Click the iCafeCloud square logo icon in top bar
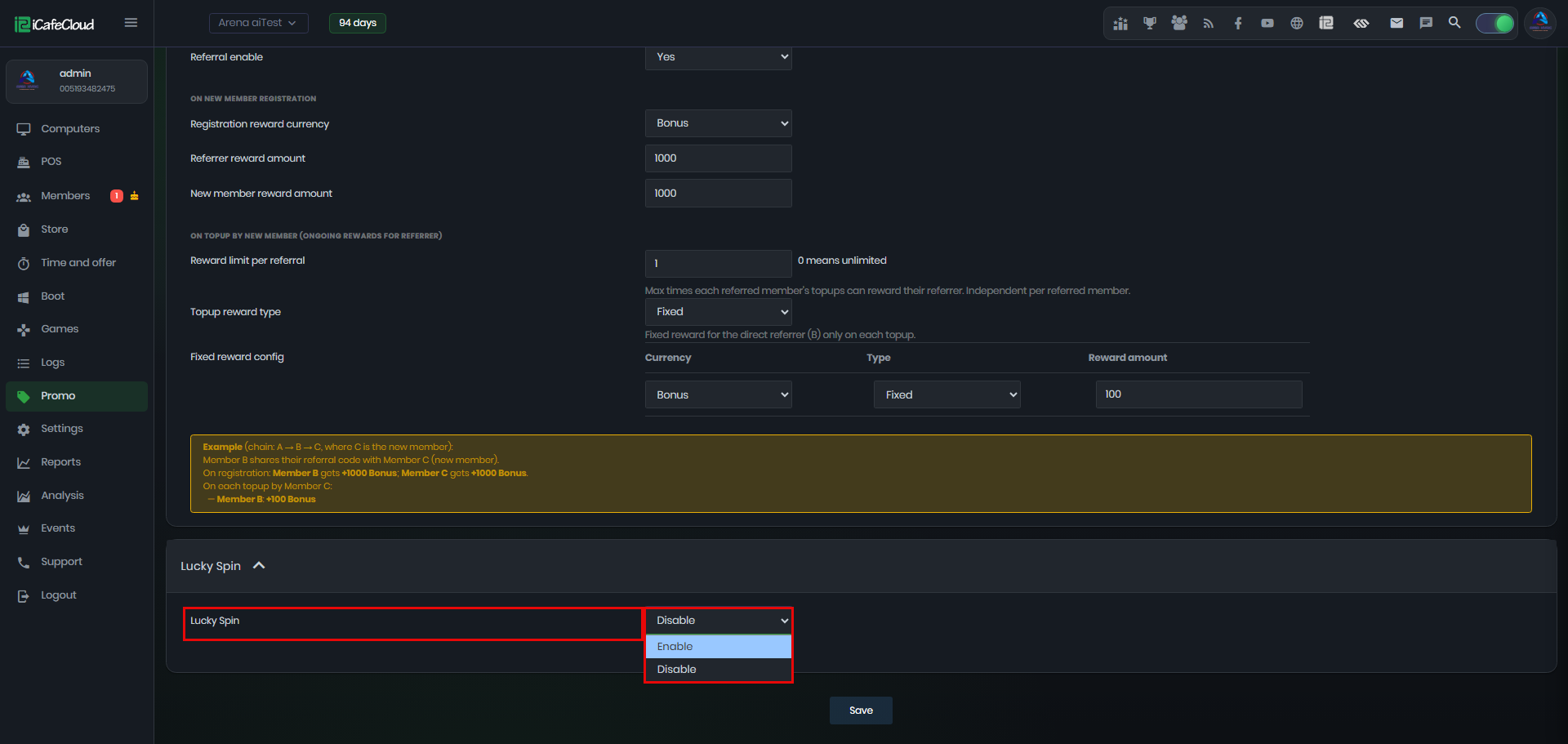 [1326, 24]
